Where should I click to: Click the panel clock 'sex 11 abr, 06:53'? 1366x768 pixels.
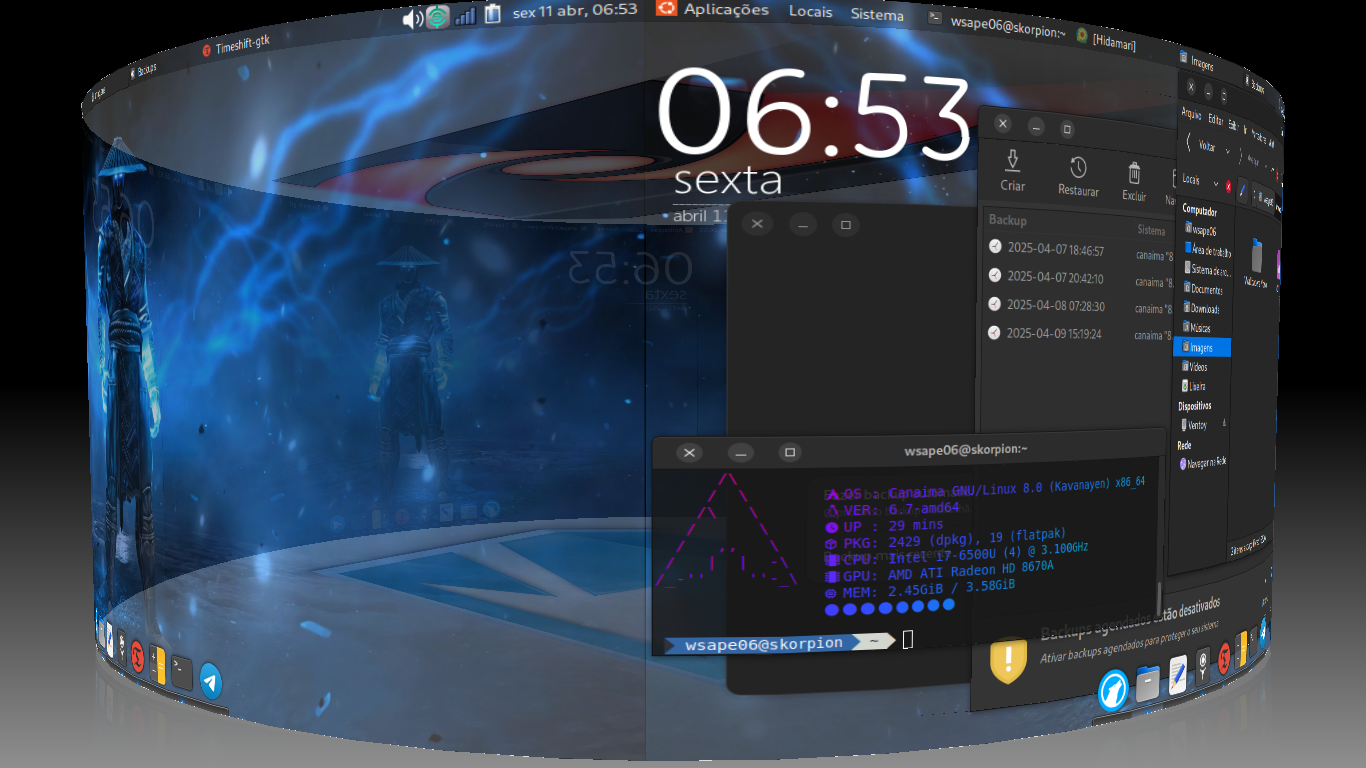tap(575, 12)
